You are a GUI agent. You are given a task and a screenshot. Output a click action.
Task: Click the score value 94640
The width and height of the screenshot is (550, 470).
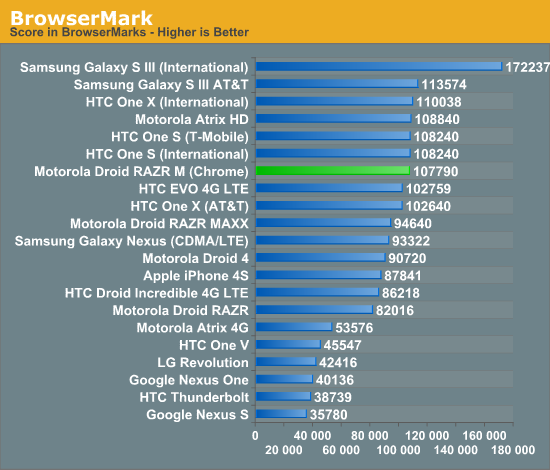(412, 223)
